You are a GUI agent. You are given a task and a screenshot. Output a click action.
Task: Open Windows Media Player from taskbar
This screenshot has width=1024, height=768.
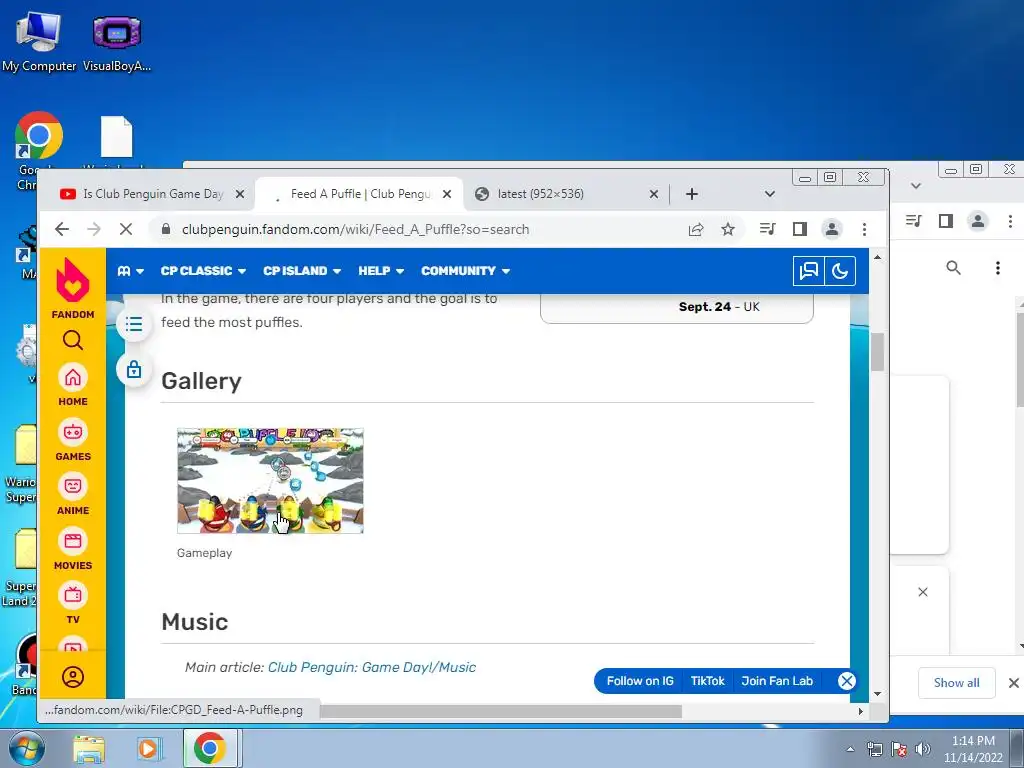148,748
